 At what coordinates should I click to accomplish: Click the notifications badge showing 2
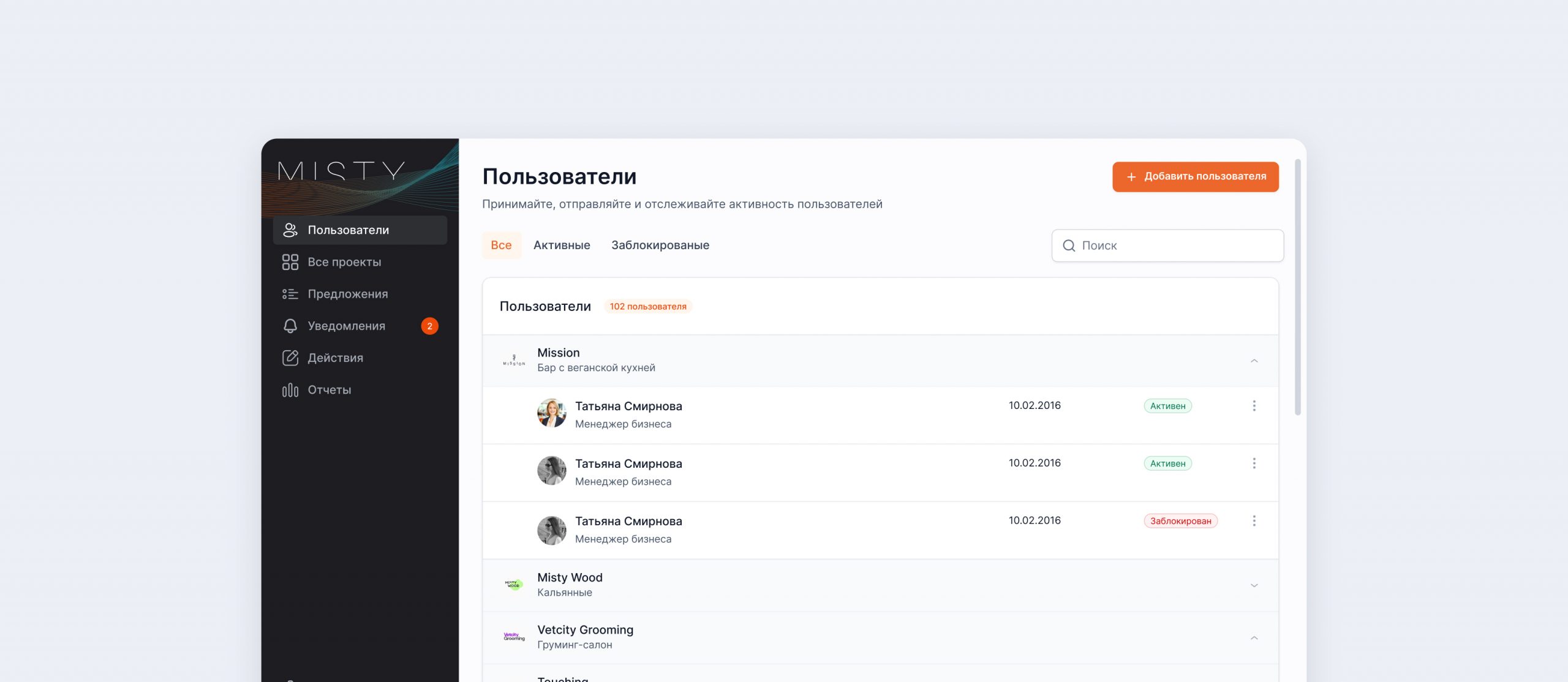(x=429, y=326)
